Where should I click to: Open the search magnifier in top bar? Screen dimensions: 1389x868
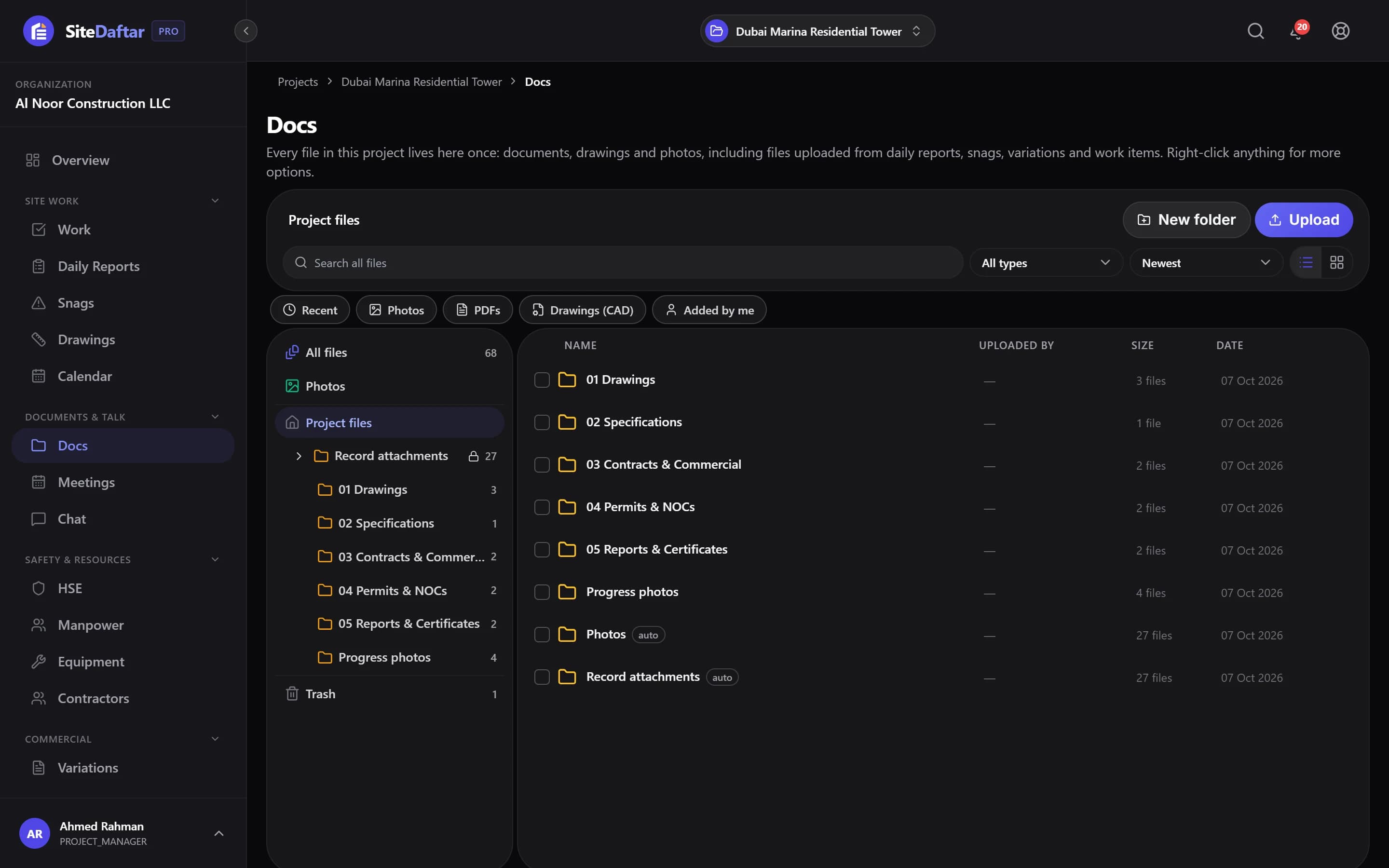pos(1255,31)
